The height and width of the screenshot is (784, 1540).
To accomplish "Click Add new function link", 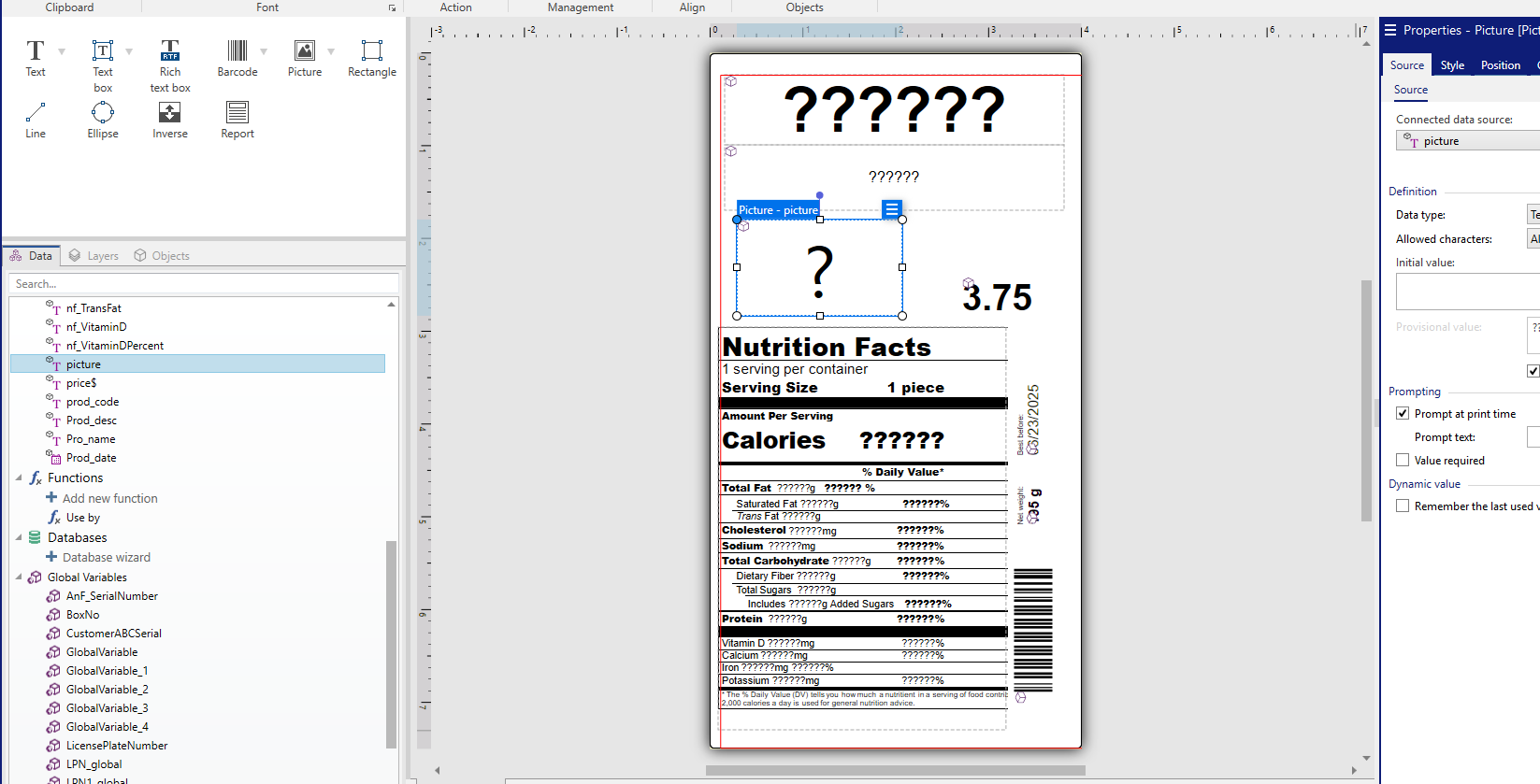I will point(109,498).
